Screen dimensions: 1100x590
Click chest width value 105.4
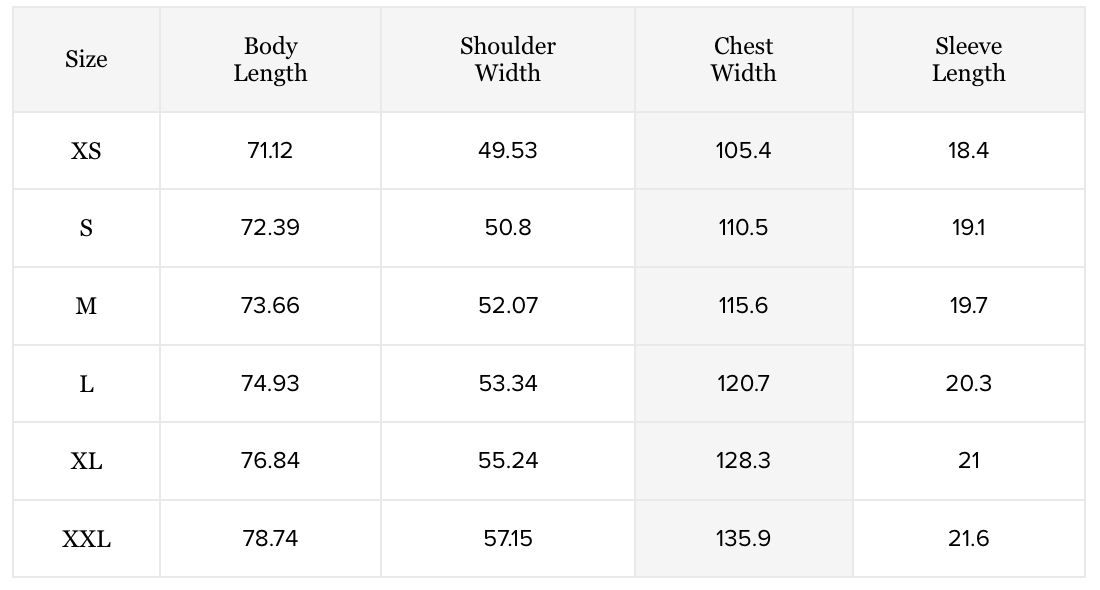[744, 151]
